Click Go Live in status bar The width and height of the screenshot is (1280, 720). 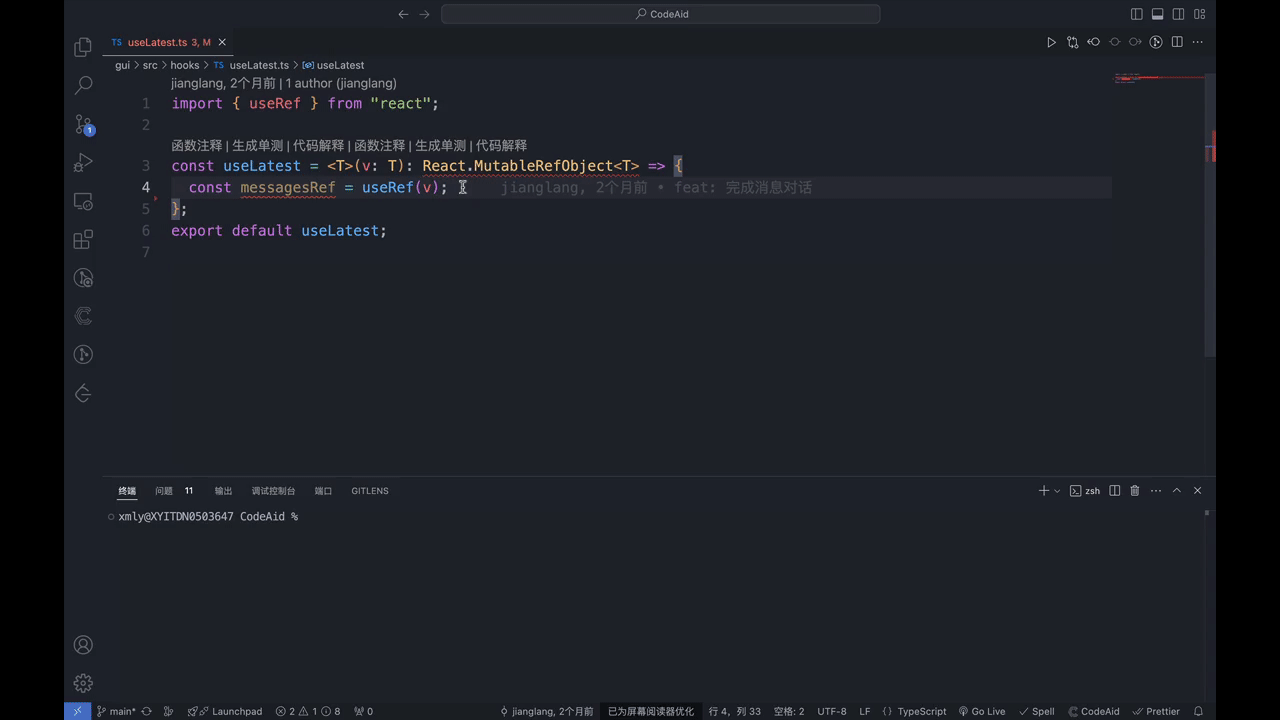982,711
